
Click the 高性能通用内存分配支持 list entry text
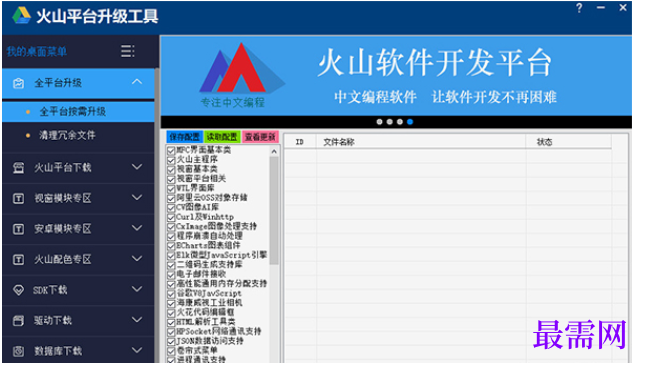[x=222, y=283]
